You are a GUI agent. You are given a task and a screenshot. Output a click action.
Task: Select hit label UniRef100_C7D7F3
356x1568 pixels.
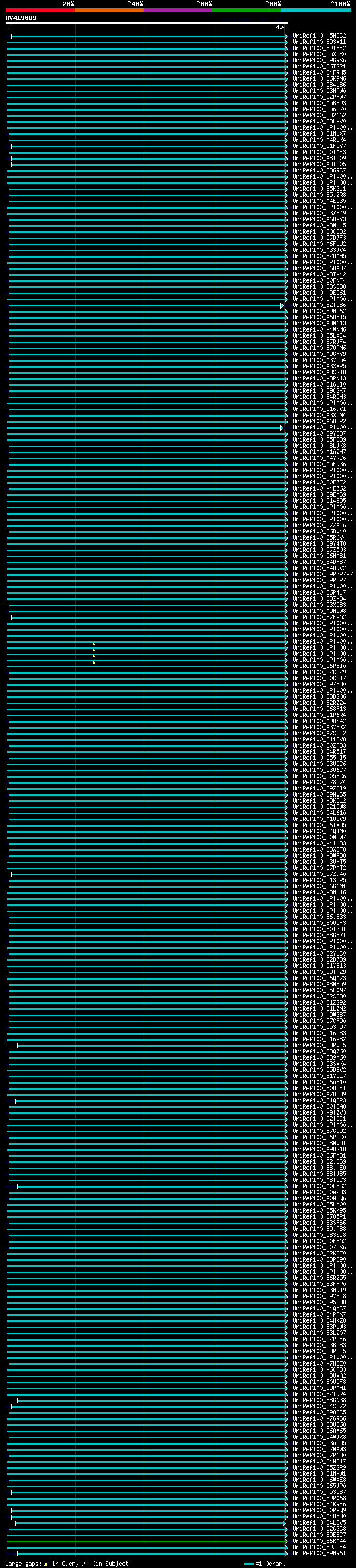(319, 238)
